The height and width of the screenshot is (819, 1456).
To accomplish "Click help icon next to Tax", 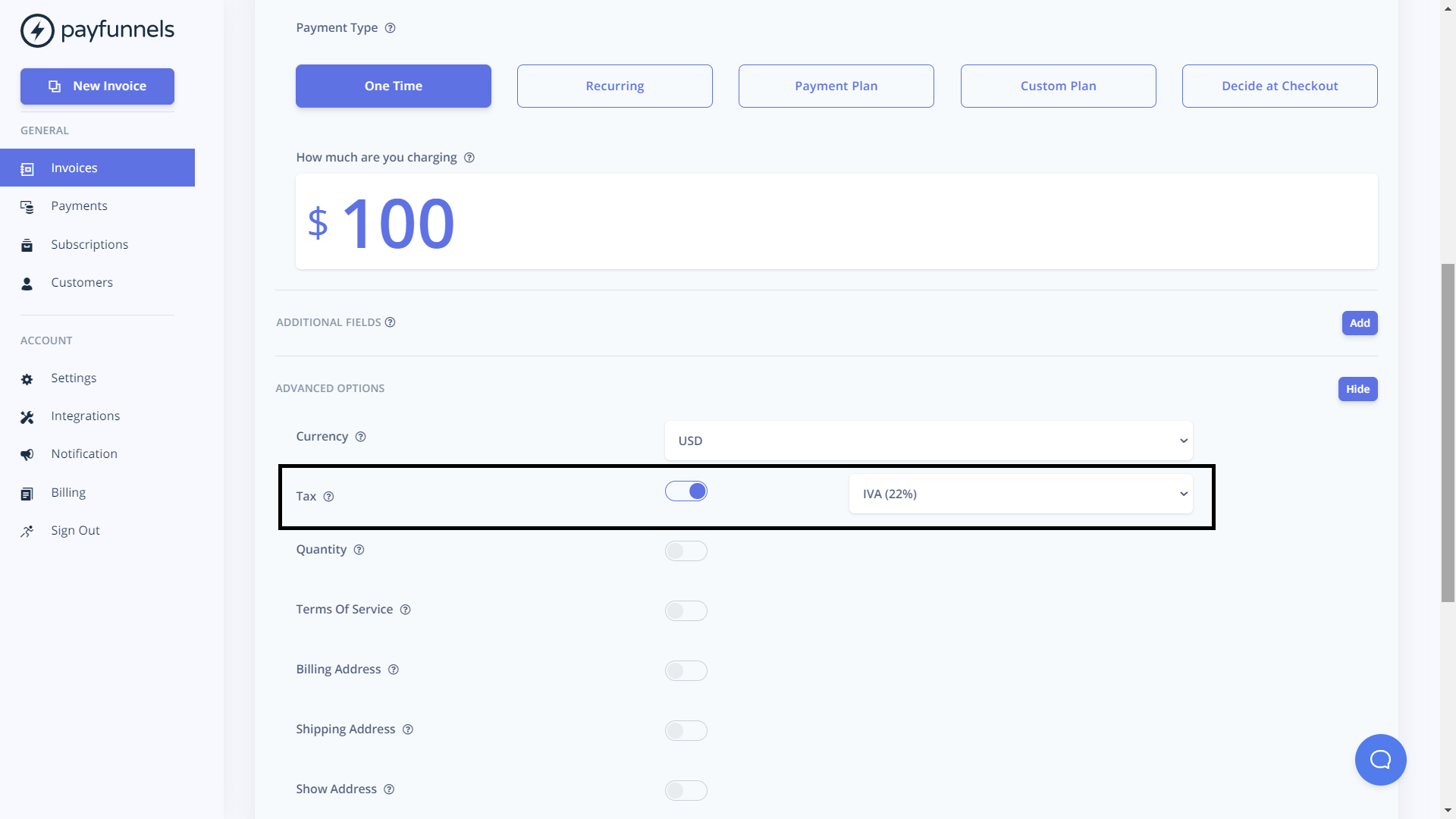I will tap(328, 497).
